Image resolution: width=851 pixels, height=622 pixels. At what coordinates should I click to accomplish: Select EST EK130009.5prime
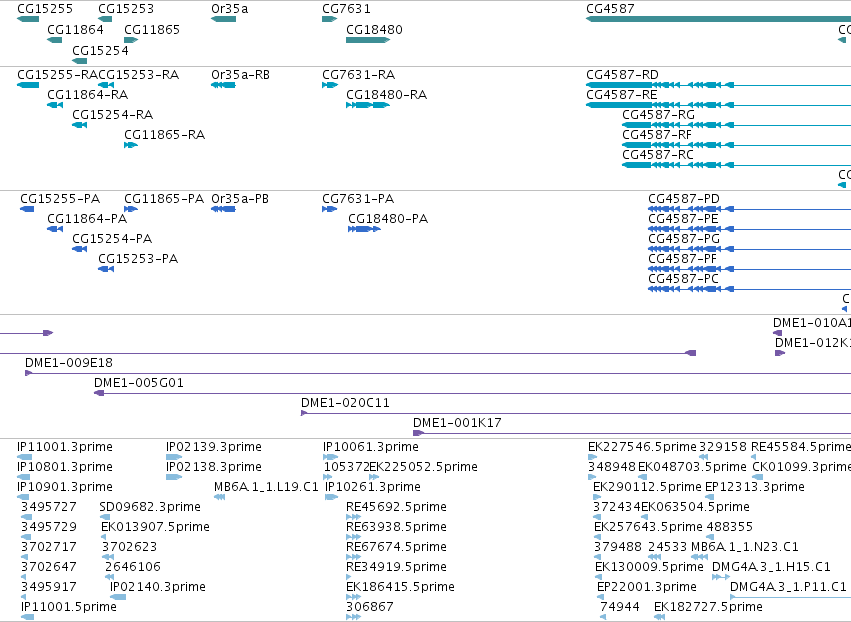click(x=599, y=577)
